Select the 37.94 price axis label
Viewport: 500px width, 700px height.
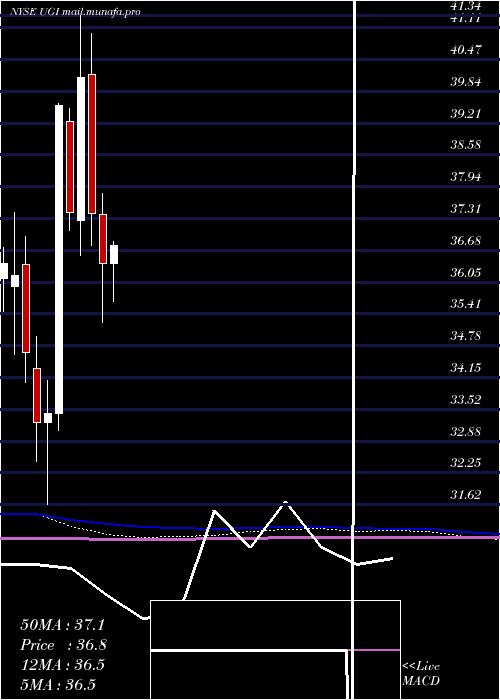[467, 177]
